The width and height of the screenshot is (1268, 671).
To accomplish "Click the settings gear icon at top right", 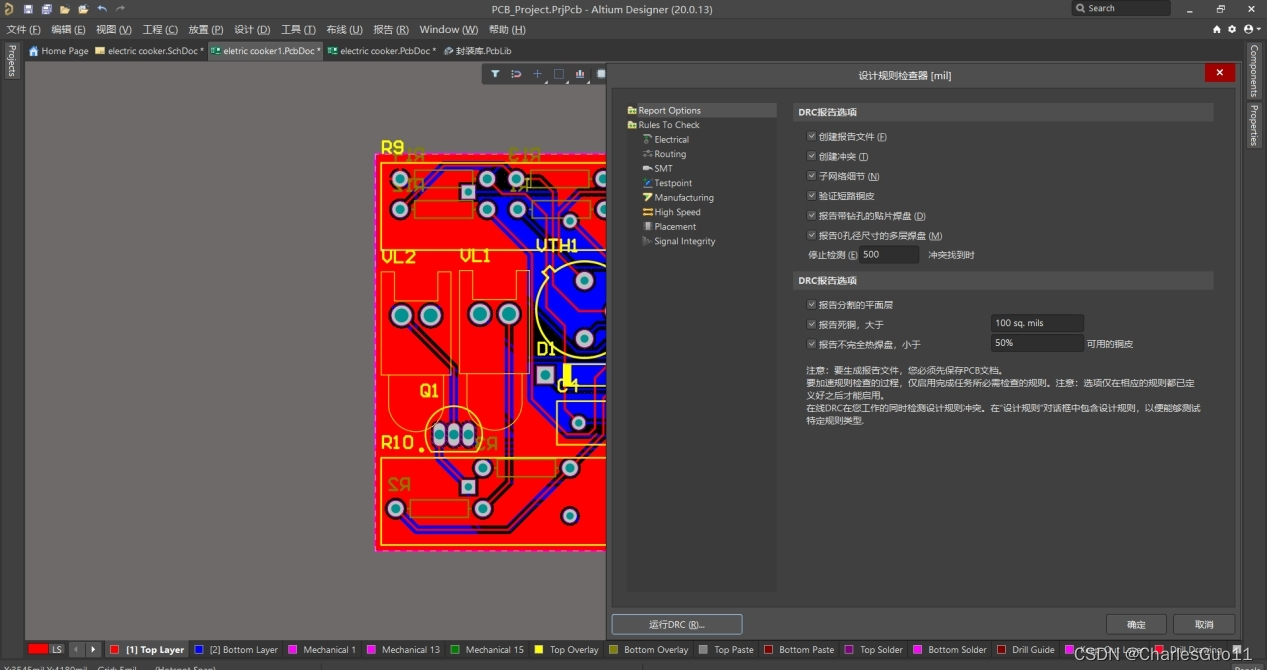I will coord(1232,29).
